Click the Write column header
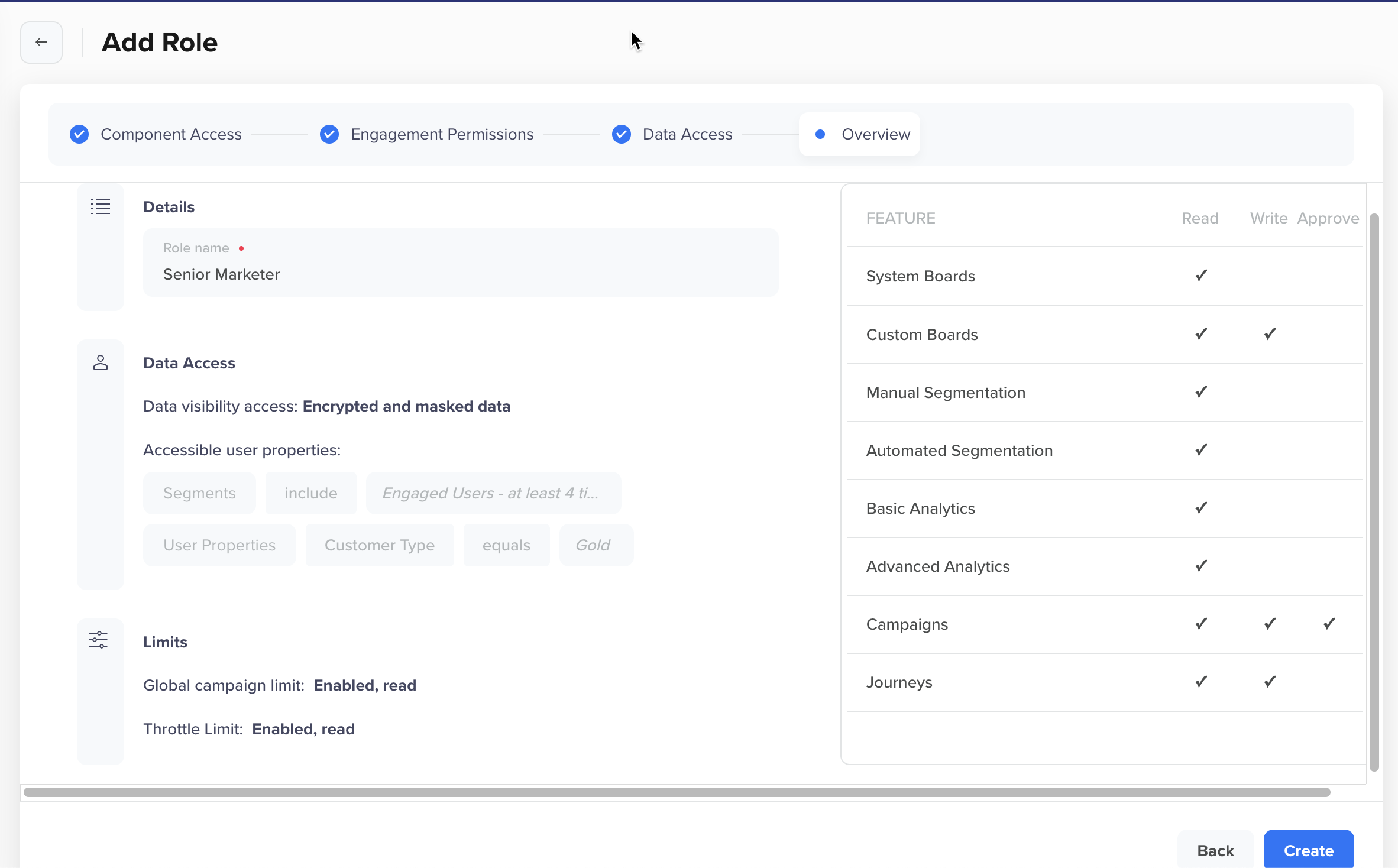The width and height of the screenshot is (1398, 868). (x=1268, y=218)
